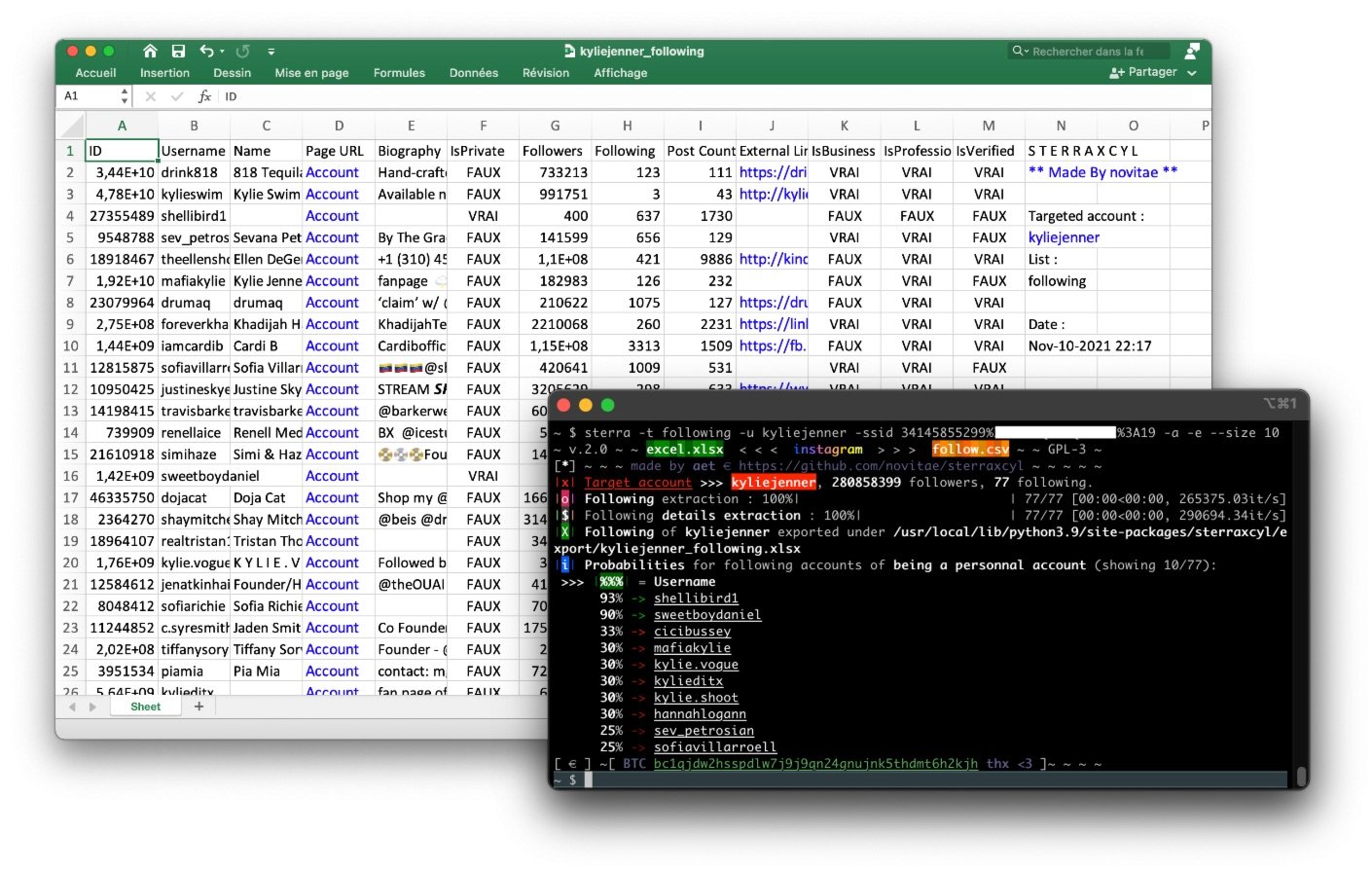Select the username cell 'shellibird1' in Excel
Screen dimensions: 1372x871
pos(194,216)
